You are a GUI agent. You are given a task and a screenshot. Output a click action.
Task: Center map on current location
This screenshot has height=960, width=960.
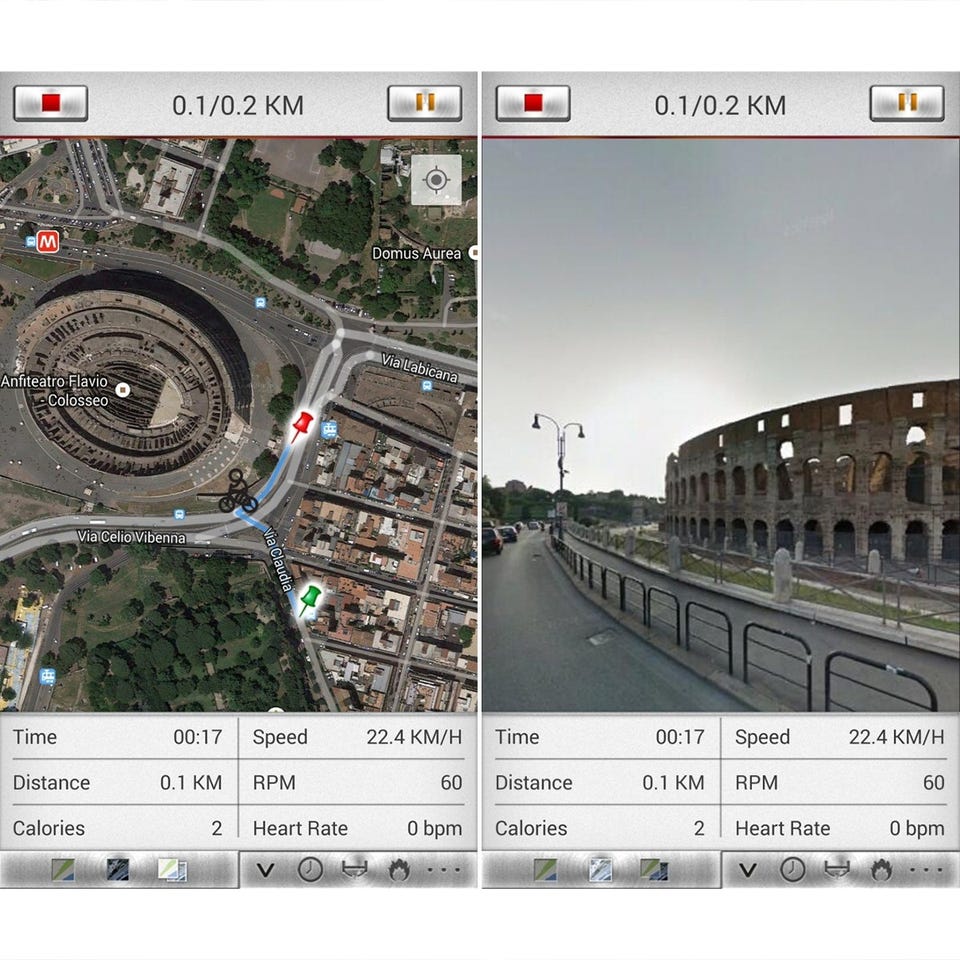pos(437,180)
